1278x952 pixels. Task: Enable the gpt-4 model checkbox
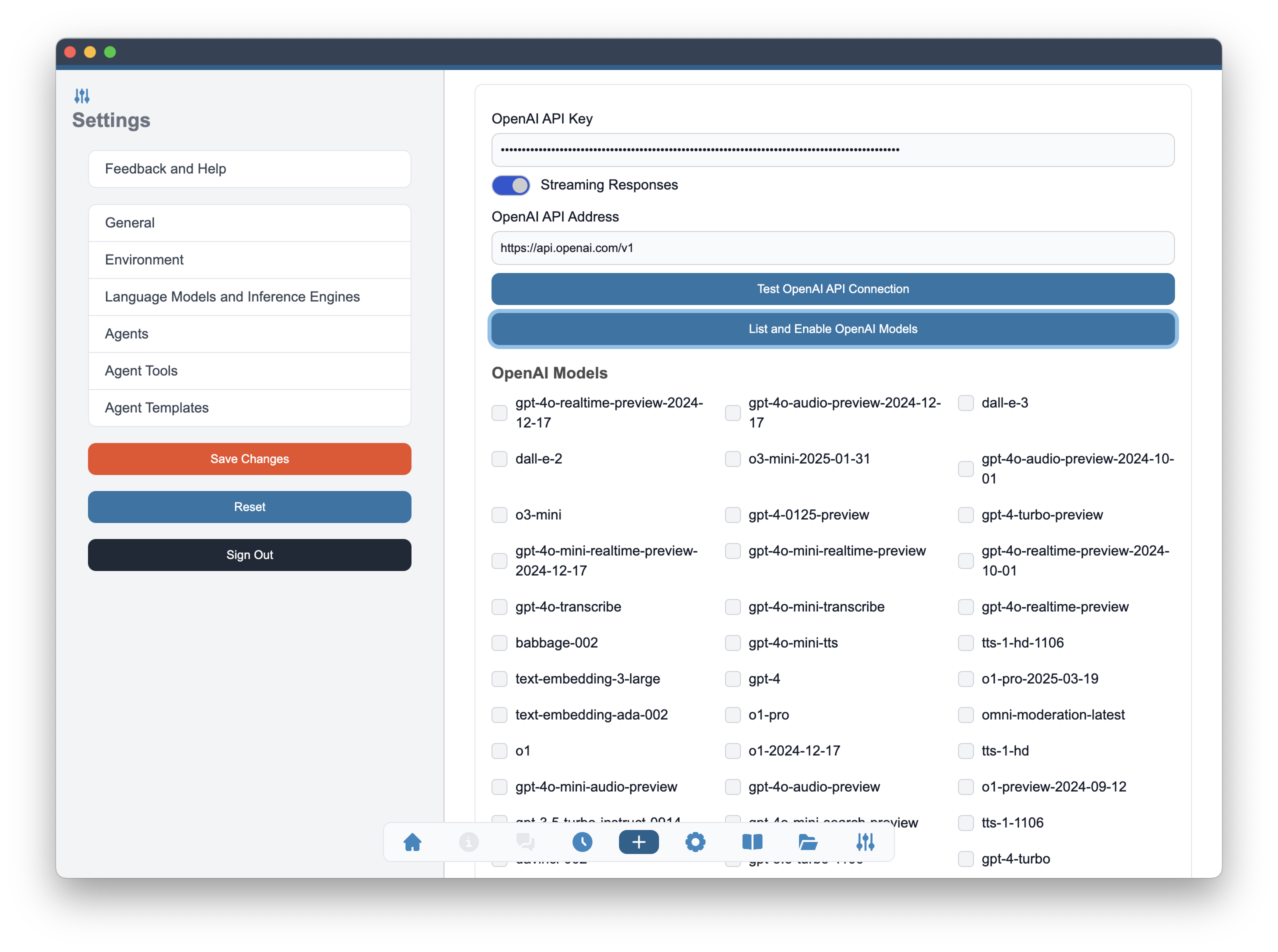tap(732, 679)
